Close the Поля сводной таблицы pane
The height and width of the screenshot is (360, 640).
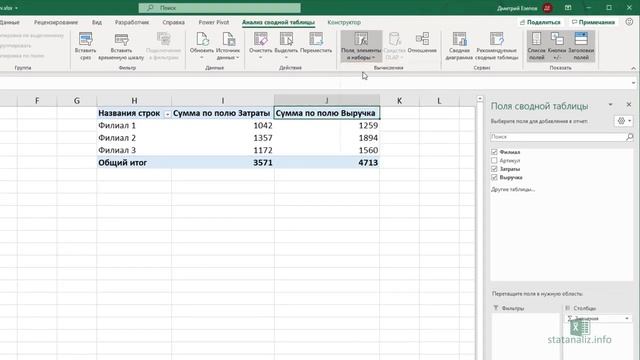629,105
